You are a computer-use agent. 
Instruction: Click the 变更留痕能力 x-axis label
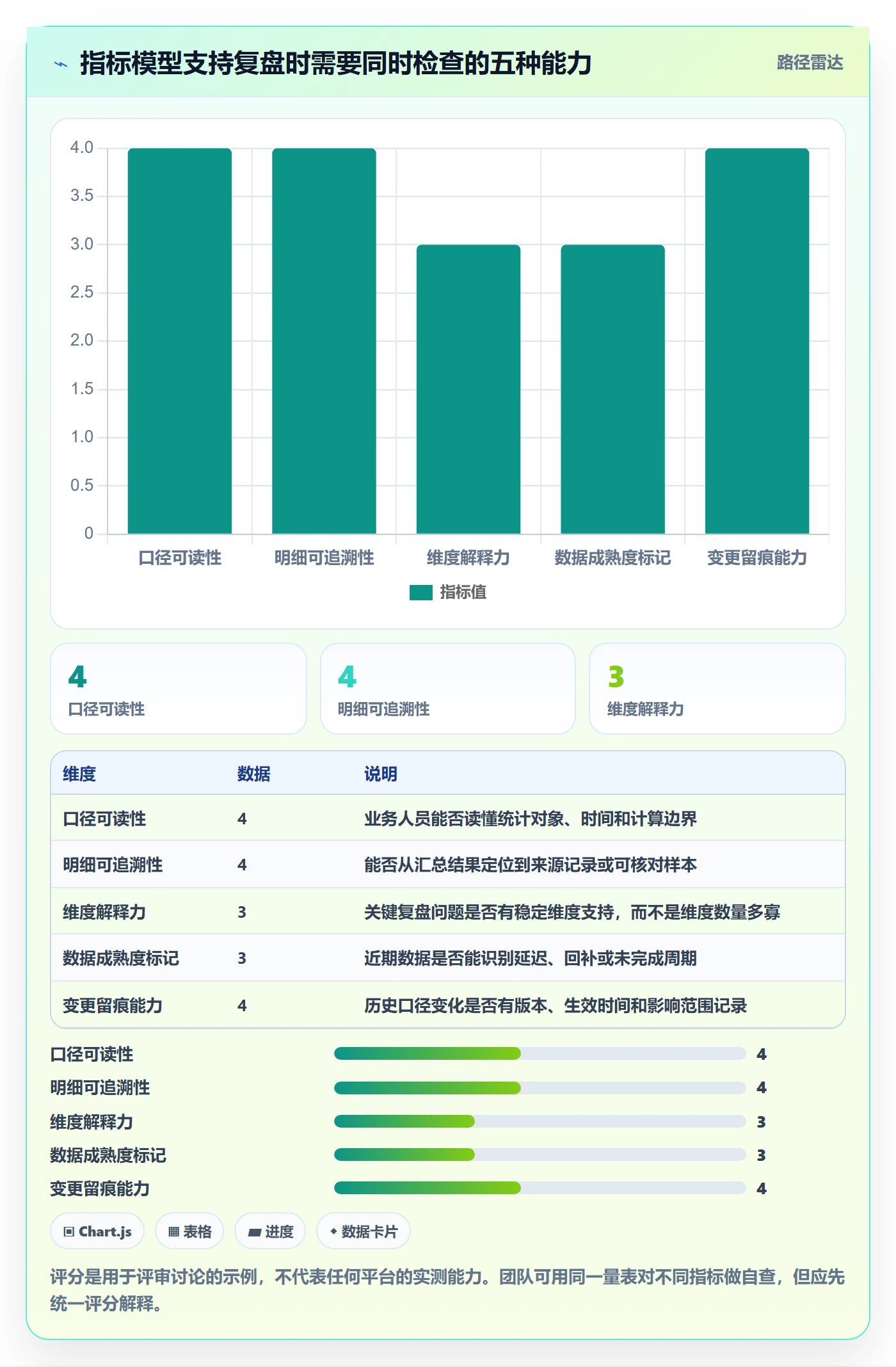tap(757, 558)
